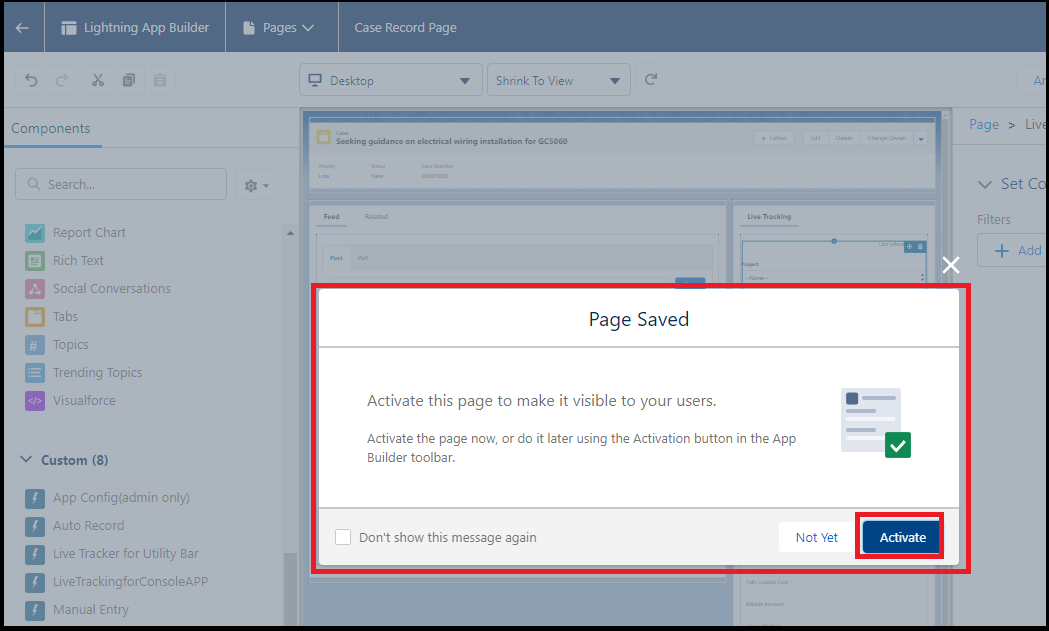1049x631 pixels.
Task: Open the Desktop form factor dropdown
Action: click(x=391, y=80)
